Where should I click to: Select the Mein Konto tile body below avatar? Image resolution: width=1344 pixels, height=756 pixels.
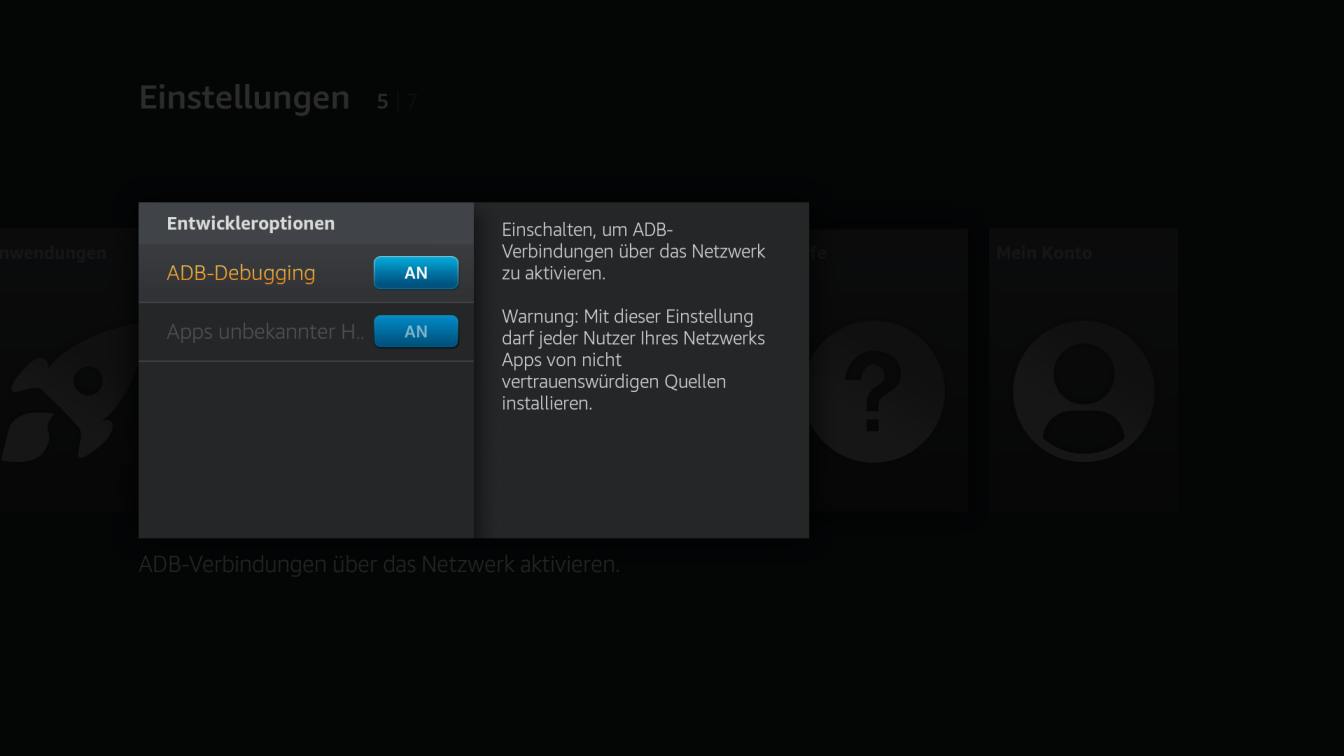click(1083, 488)
